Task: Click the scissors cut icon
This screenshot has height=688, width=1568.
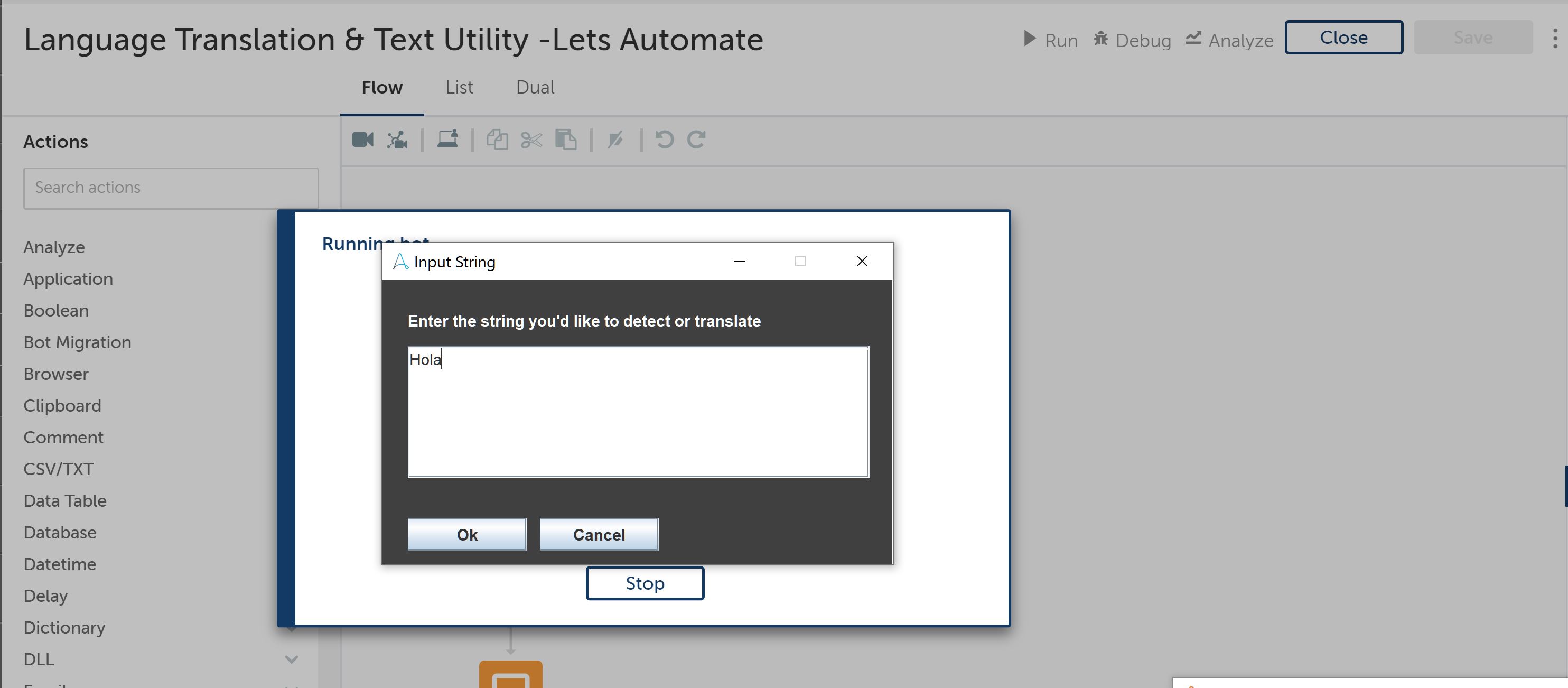Action: (531, 140)
